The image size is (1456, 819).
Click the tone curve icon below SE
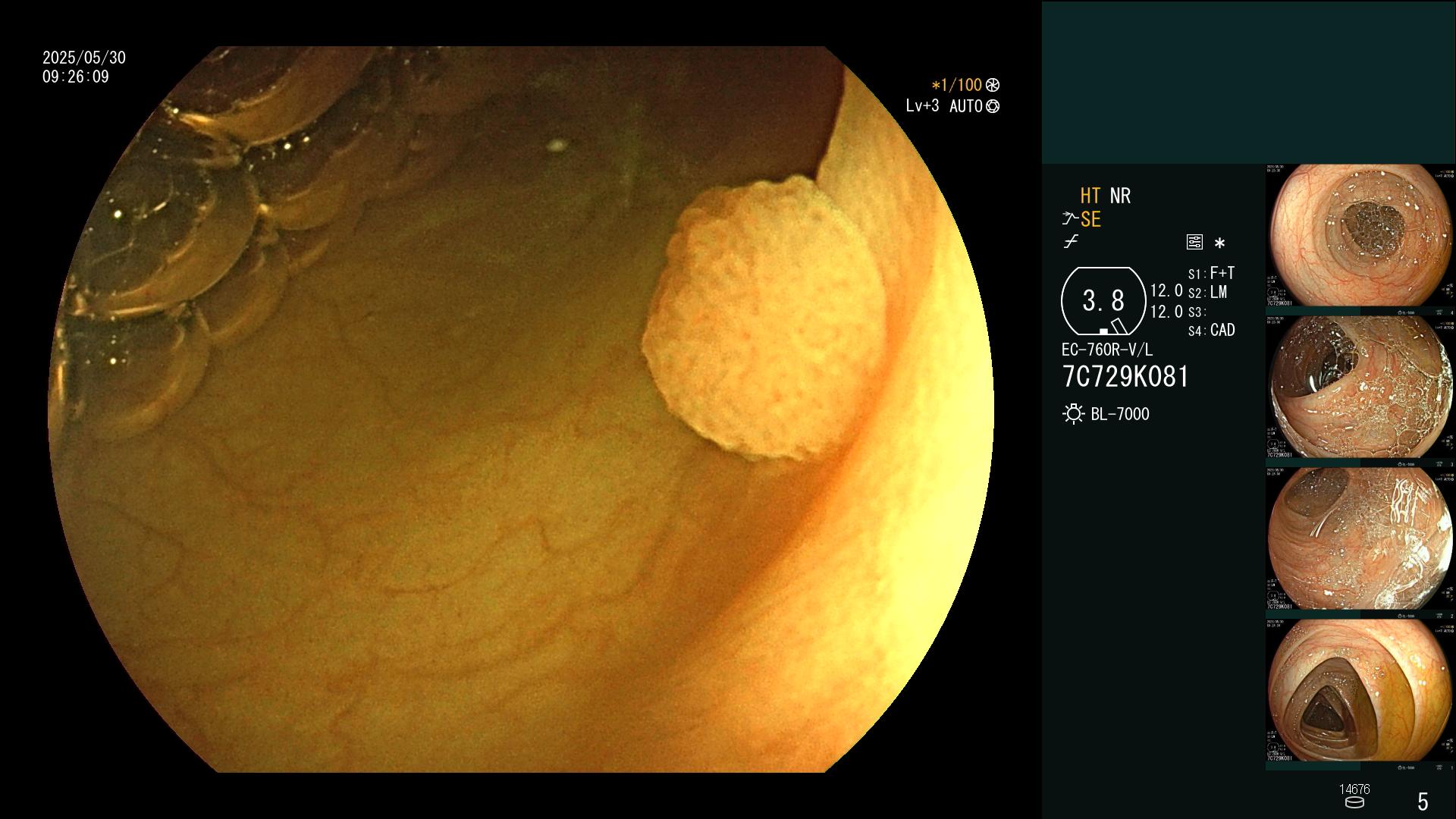1071,242
